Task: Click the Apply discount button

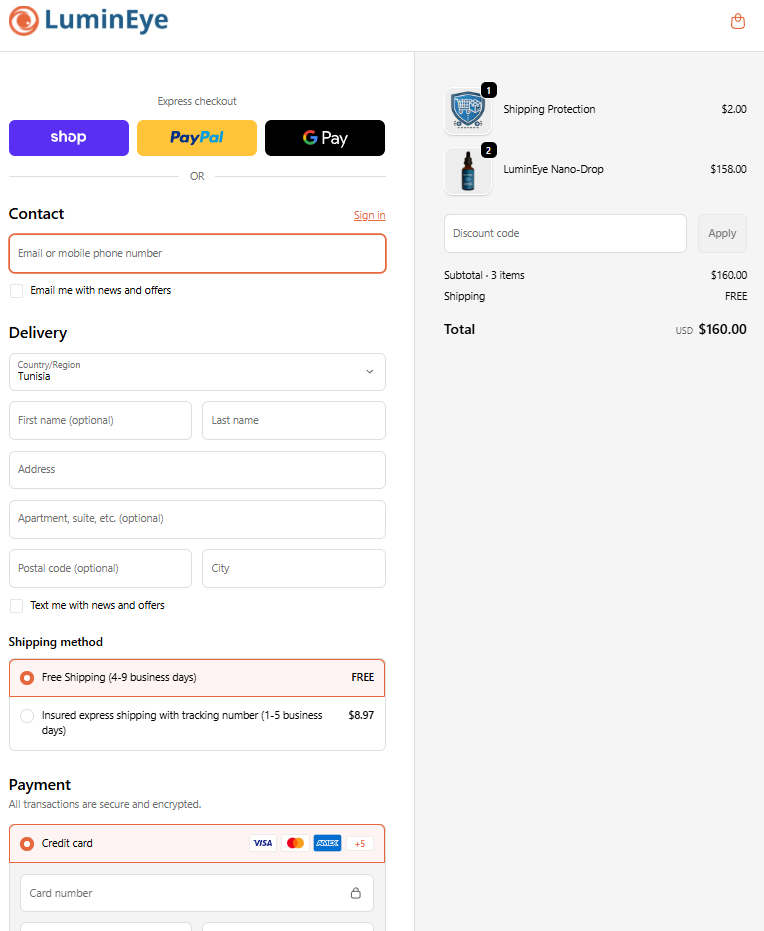Action: point(722,233)
